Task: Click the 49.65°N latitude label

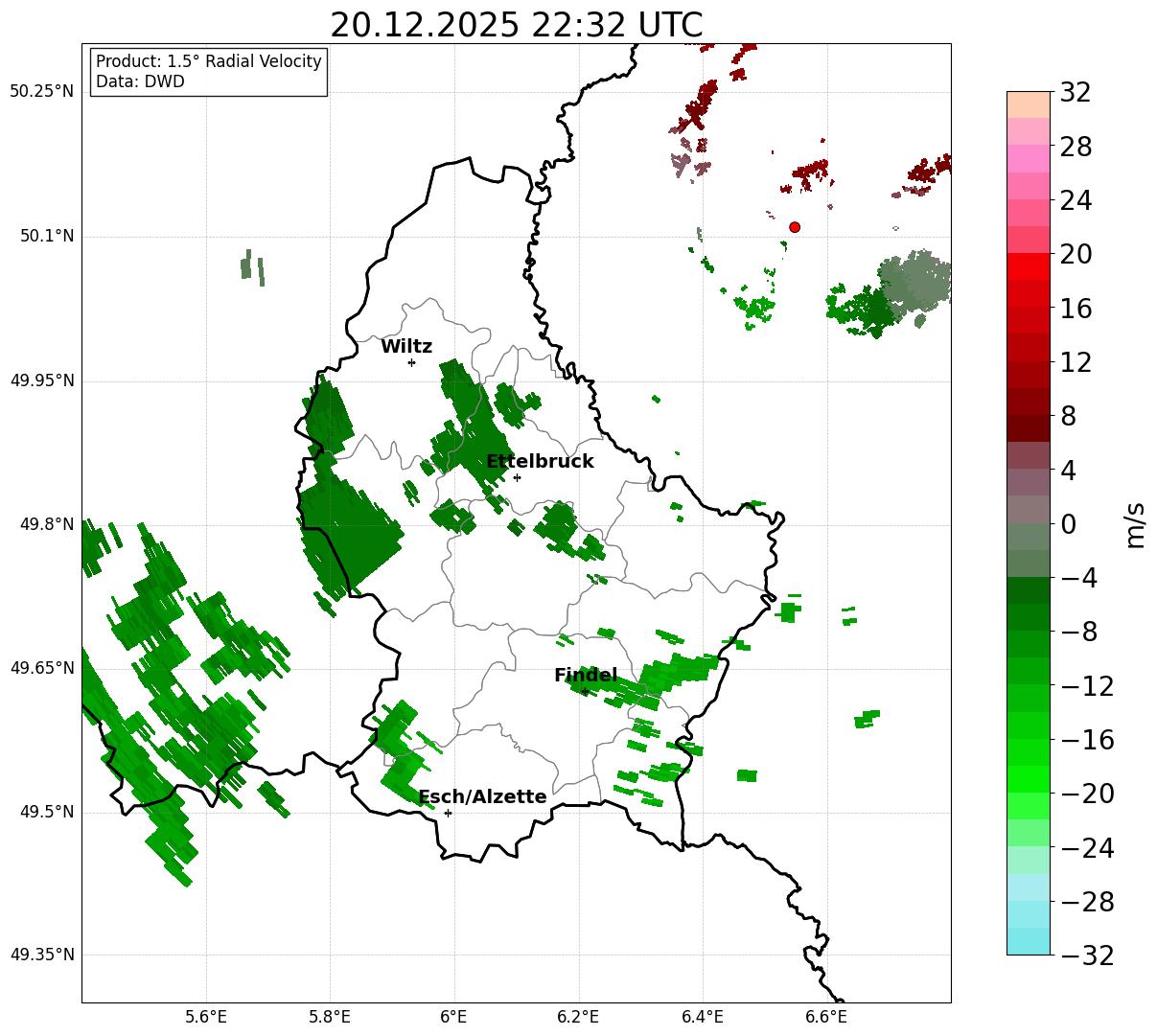Action: (42, 668)
